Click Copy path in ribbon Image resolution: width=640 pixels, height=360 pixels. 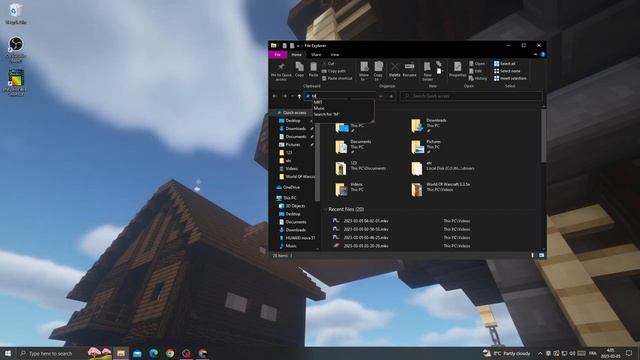coord(334,71)
